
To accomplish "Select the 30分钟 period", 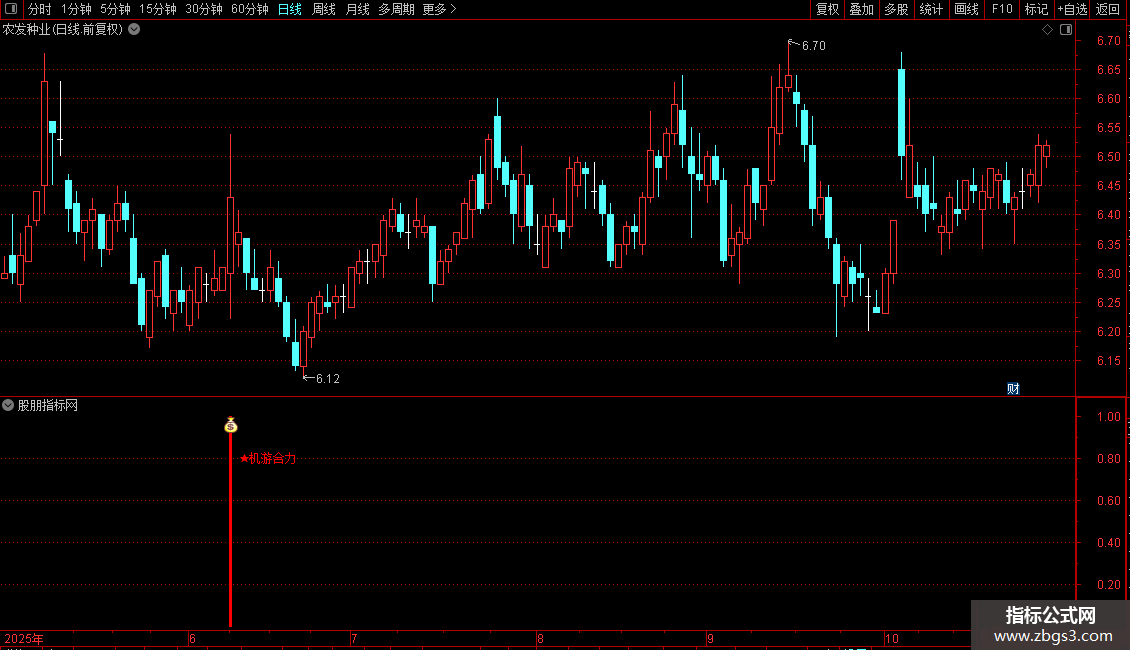I will coord(203,9).
